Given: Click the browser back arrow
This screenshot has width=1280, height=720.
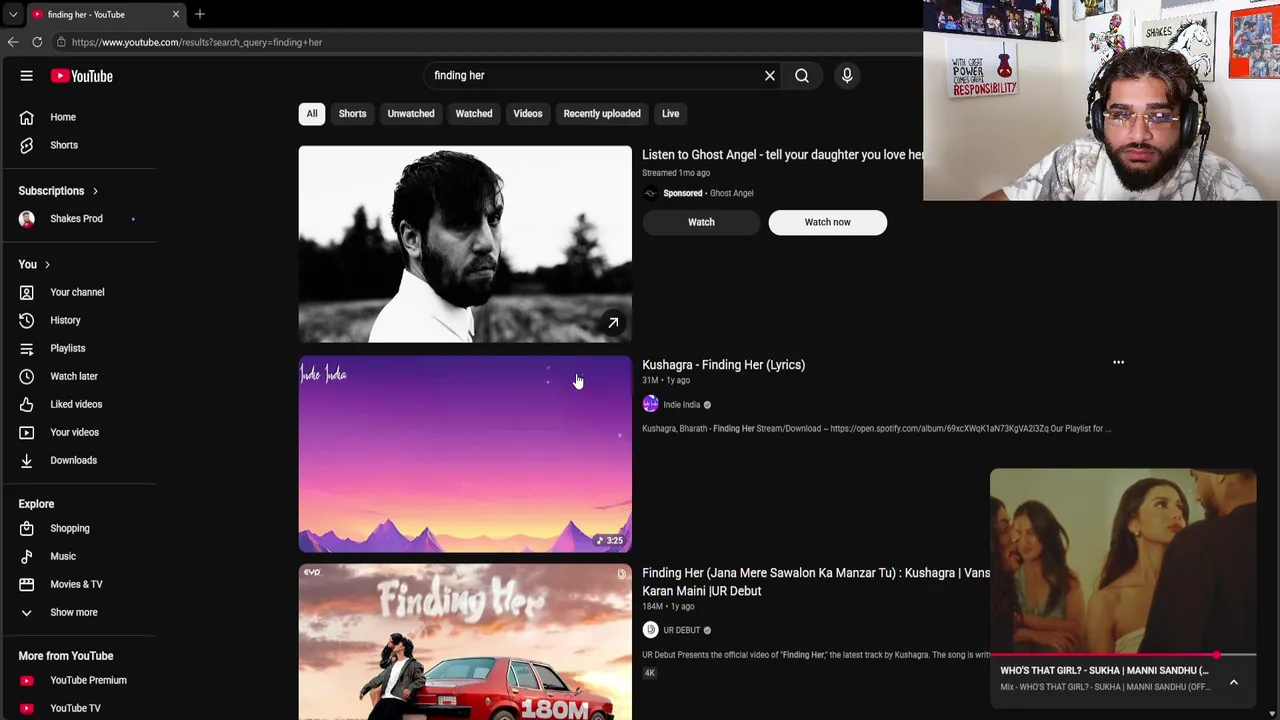Looking at the screenshot, I should point(13,42).
